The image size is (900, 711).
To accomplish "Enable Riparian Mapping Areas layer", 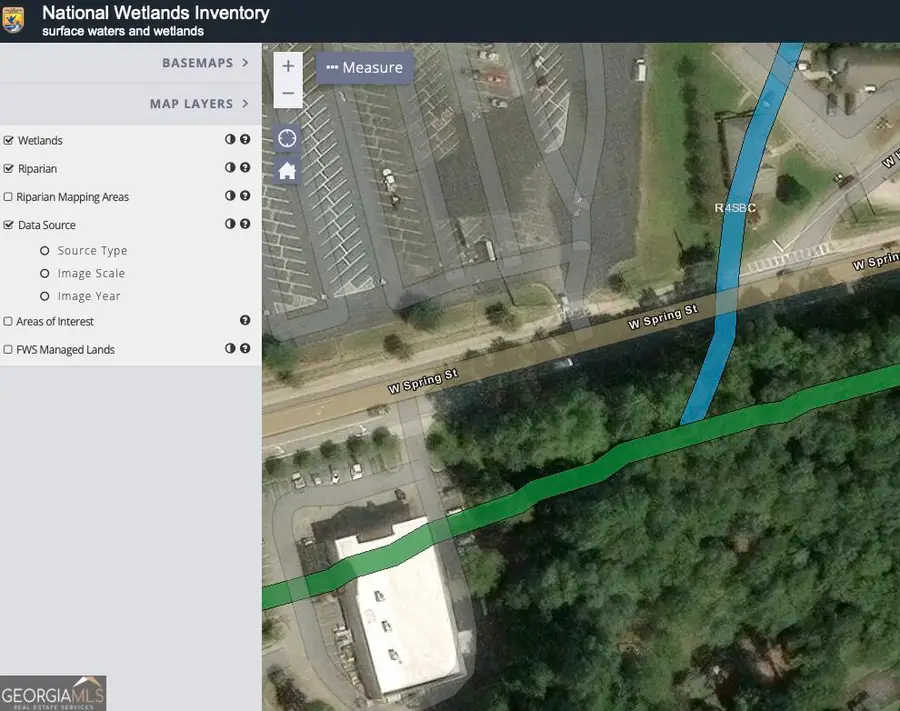I will click(8, 197).
